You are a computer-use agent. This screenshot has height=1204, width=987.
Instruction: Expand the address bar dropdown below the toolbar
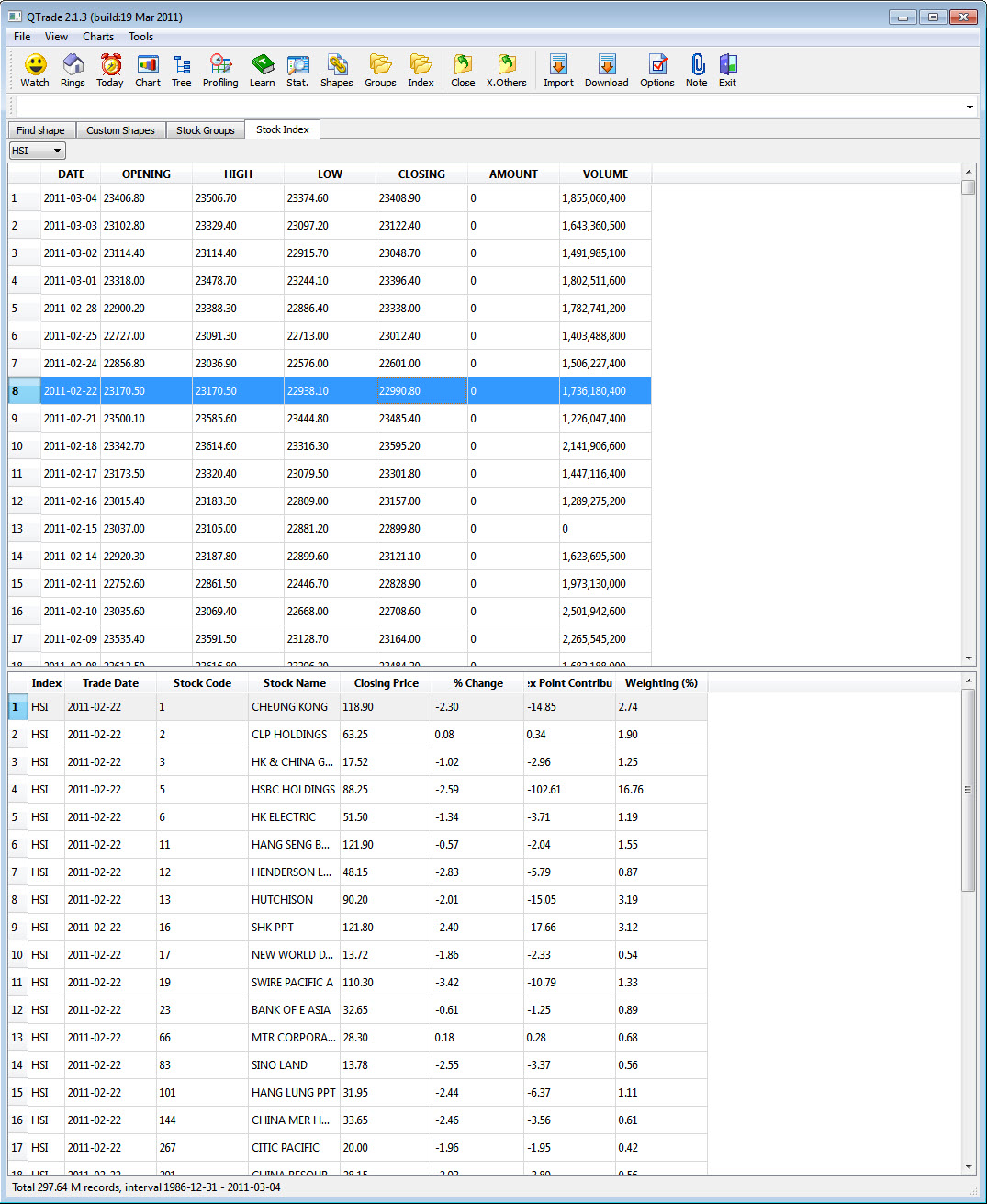click(969, 107)
